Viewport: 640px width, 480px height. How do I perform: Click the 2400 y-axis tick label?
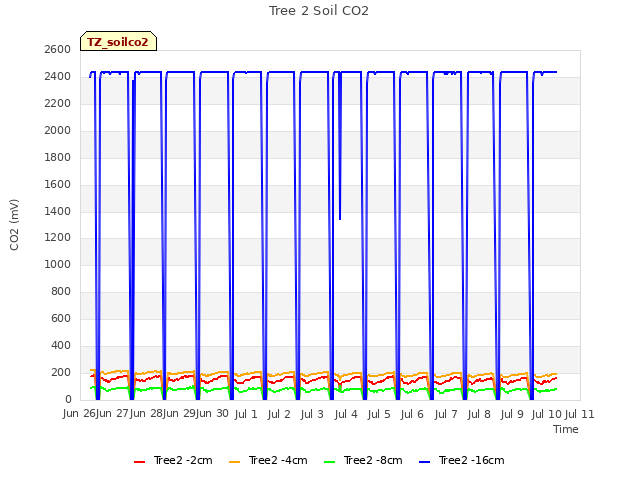pyautogui.click(x=58, y=76)
